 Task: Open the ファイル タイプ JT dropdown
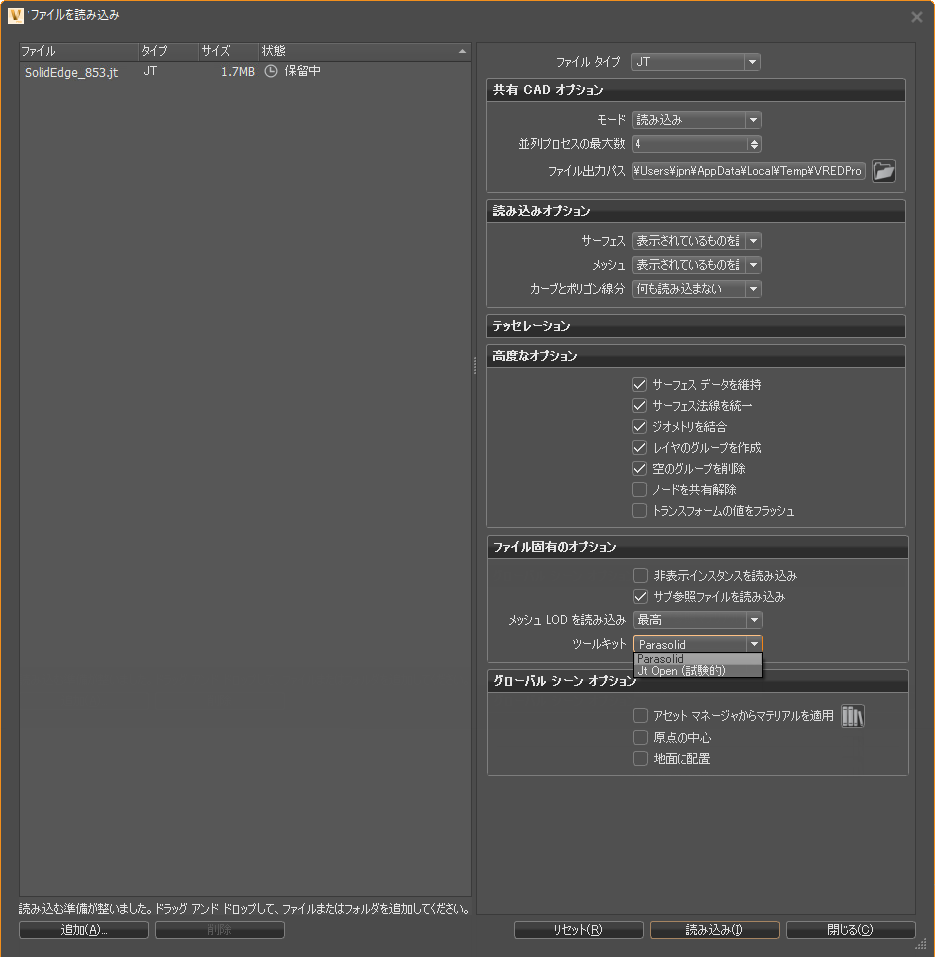pyautogui.click(x=696, y=62)
